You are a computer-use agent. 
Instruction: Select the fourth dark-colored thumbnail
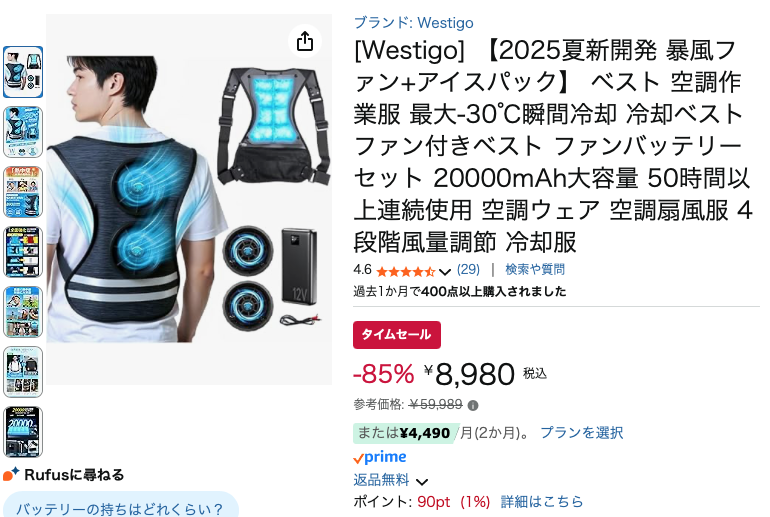[x=23, y=252]
